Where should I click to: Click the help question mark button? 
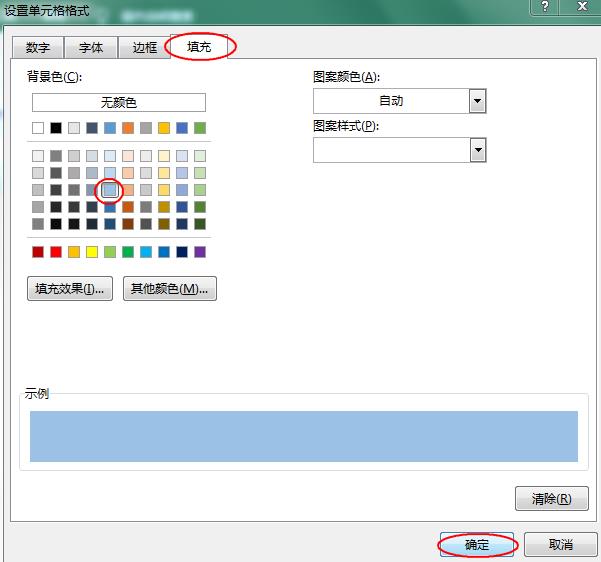coord(544,7)
